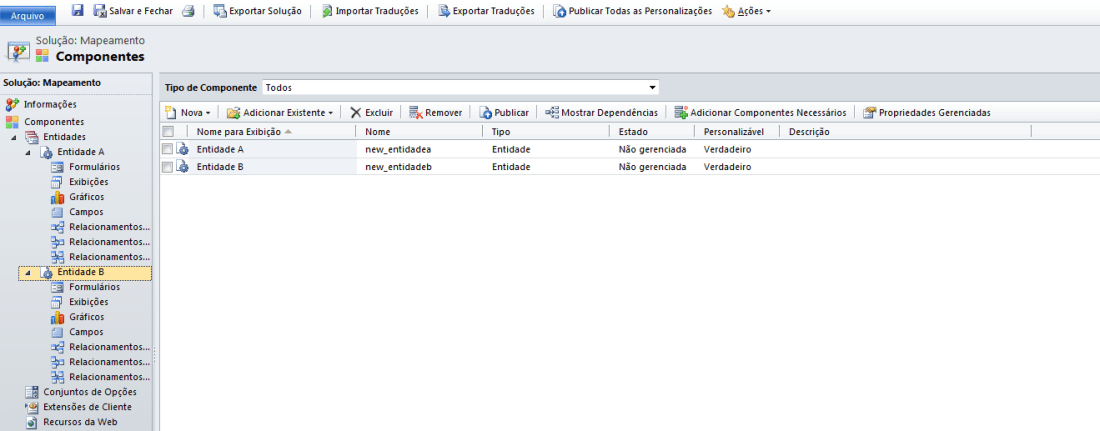Click Excluir delete button in grid toolbar
Image resolution: width=1100 pixels, height=431 pixels.
pos(371,113)
